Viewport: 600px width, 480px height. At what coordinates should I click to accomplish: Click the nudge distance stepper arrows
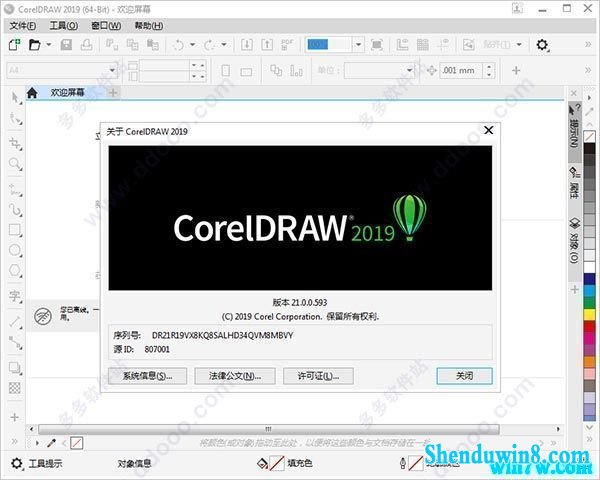[x=489, y=70]
